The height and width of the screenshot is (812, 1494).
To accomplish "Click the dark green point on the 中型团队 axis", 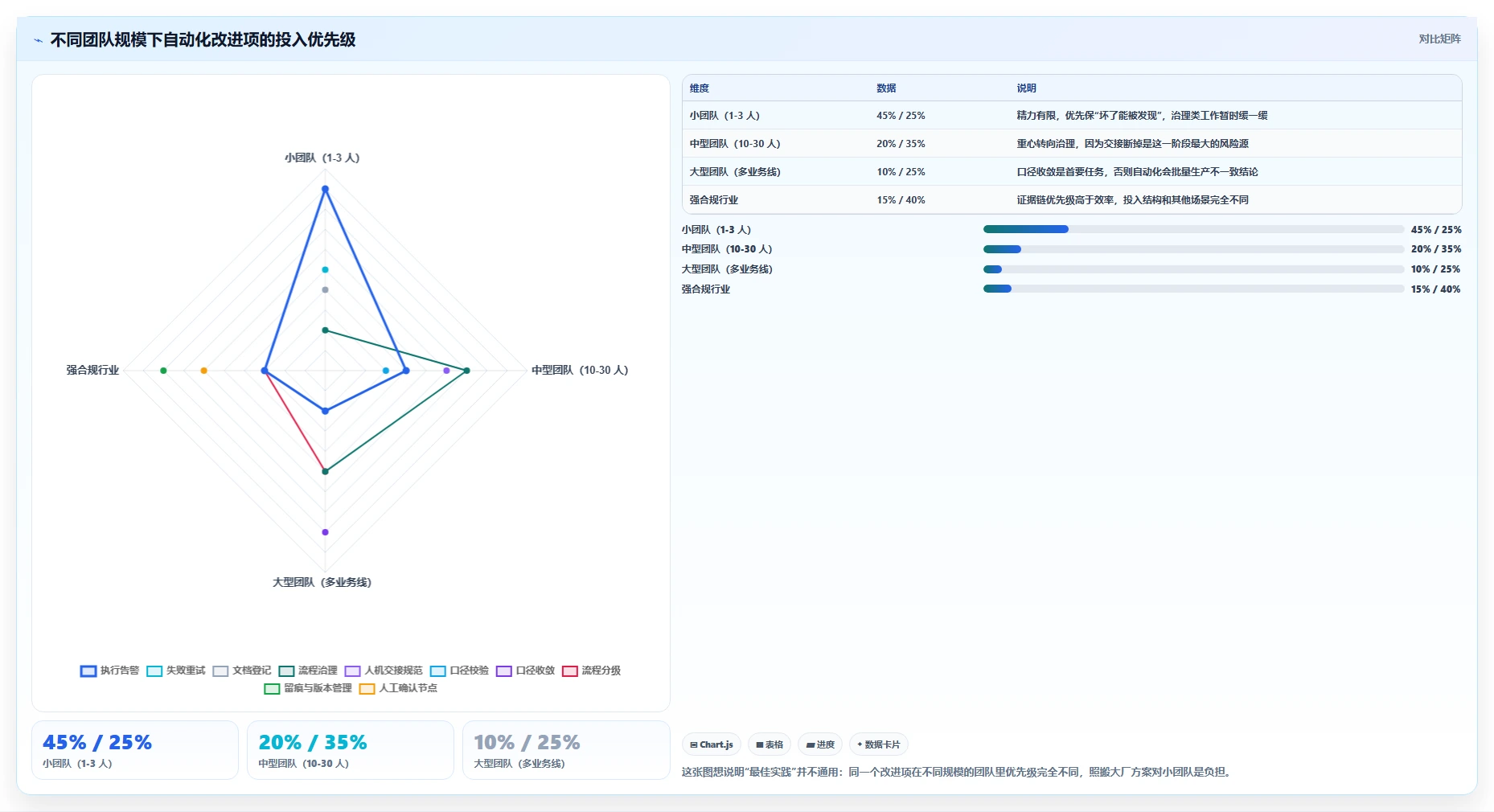I will [466, 371].
